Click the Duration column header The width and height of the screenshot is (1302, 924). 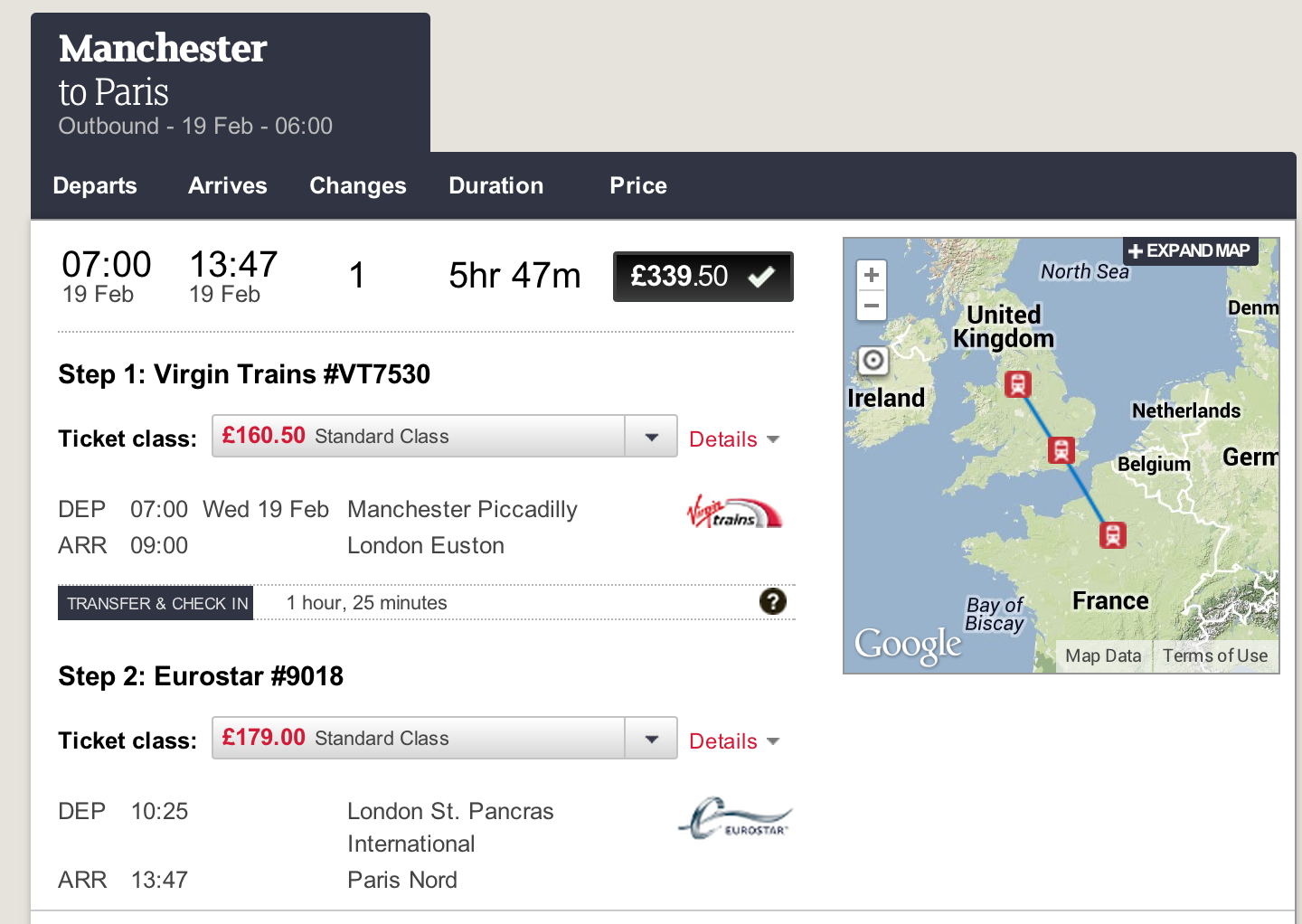496,185
